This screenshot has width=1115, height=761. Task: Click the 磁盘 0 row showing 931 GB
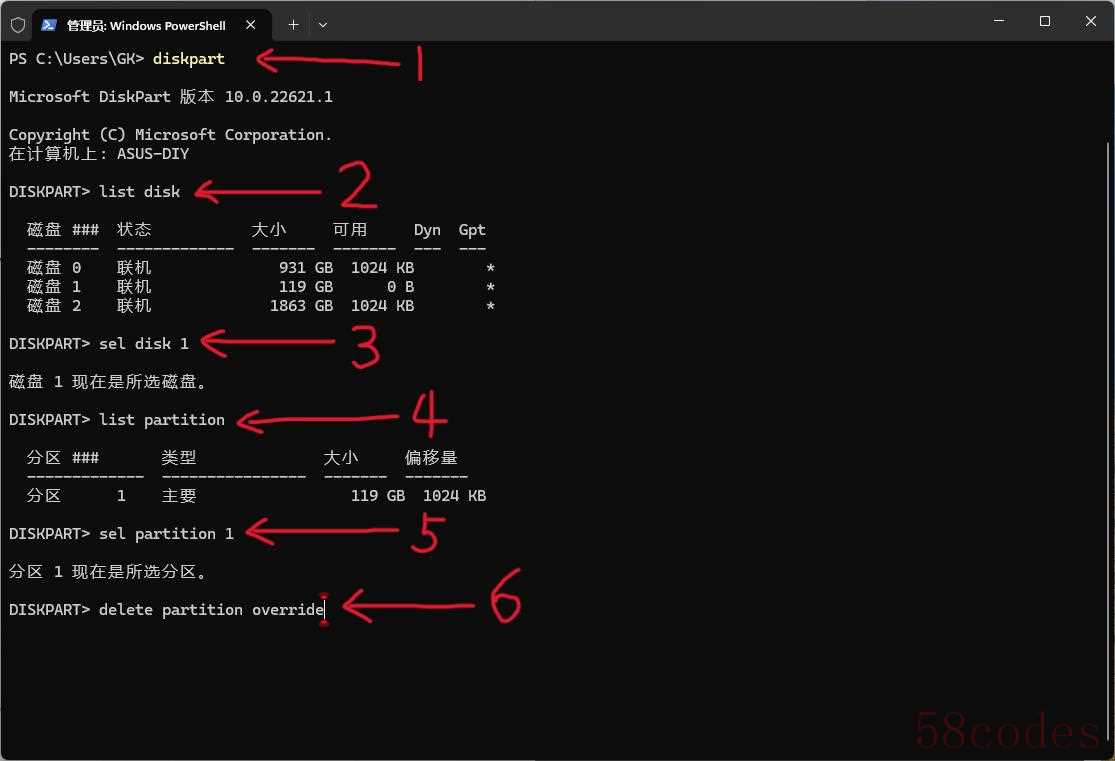tap(260, 268)
